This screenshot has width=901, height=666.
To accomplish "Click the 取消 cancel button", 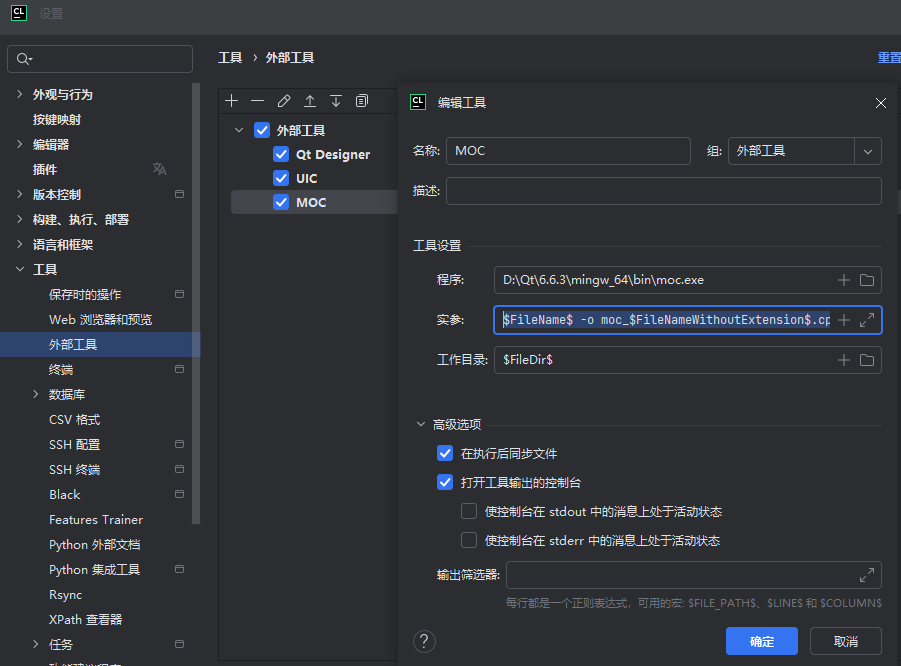I will click(x=845, y=641).
